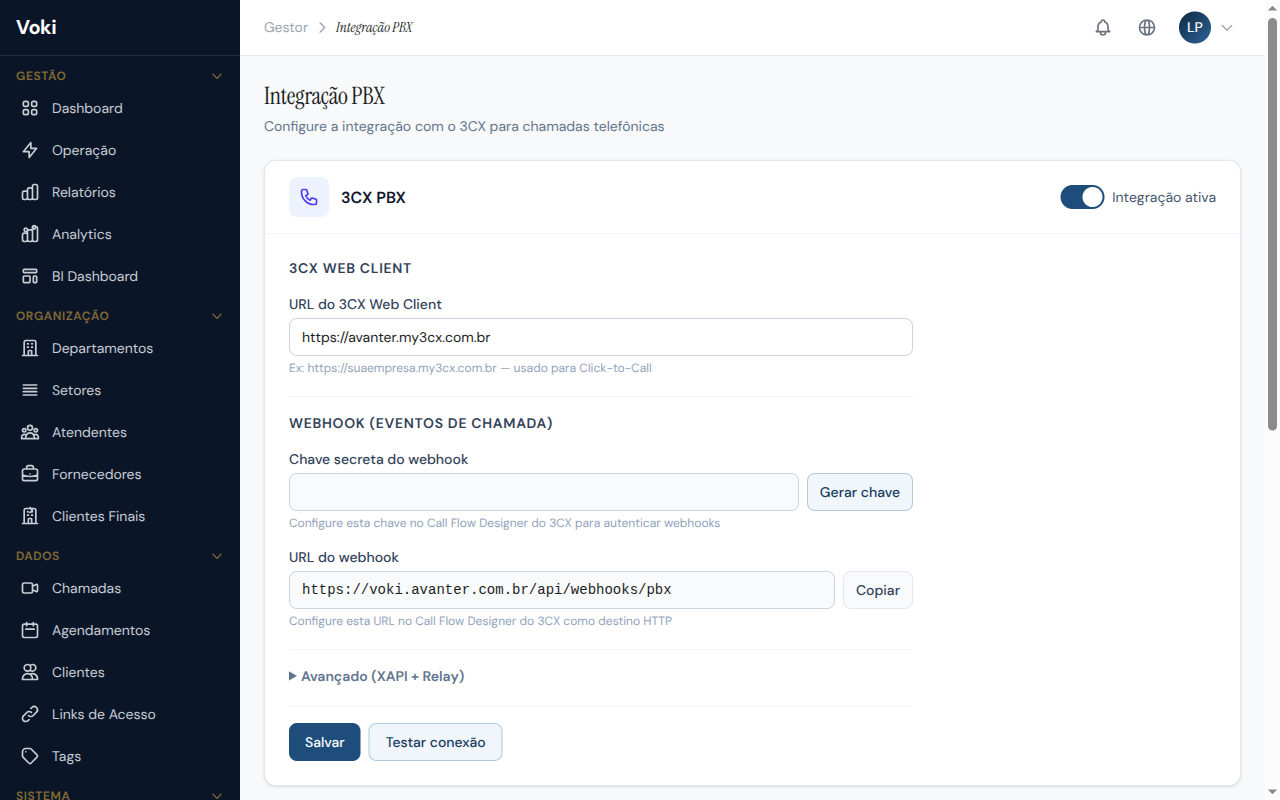The height and width of the screenshot is (800, 1280).
Task: Collapse the GESTÃO sidebar section
Action: (217, 76)
